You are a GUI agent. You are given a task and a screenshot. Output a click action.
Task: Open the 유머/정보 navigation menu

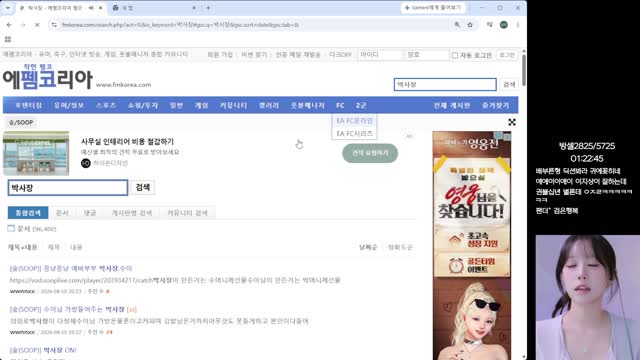tap(69, 105)
